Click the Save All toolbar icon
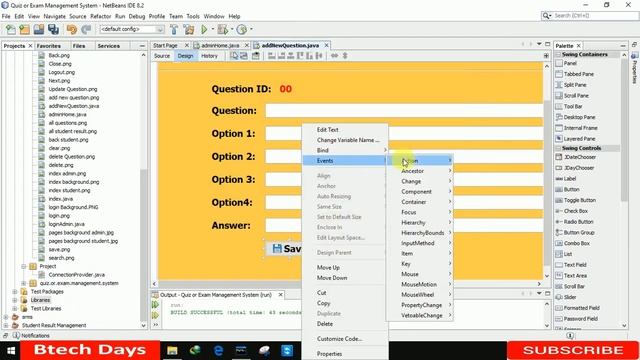 point(53,29)
